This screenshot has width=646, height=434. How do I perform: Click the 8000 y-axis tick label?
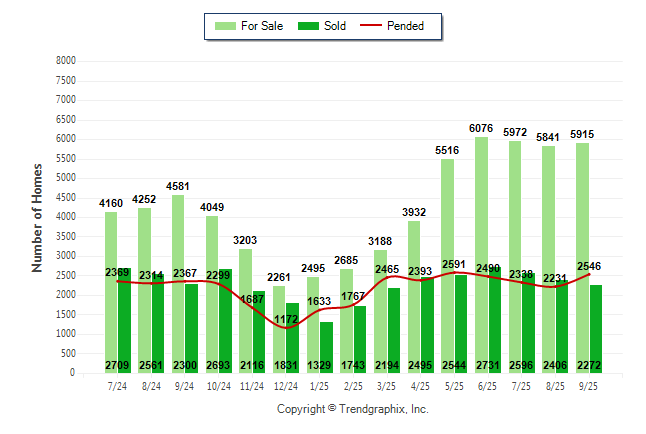(66, 61)
